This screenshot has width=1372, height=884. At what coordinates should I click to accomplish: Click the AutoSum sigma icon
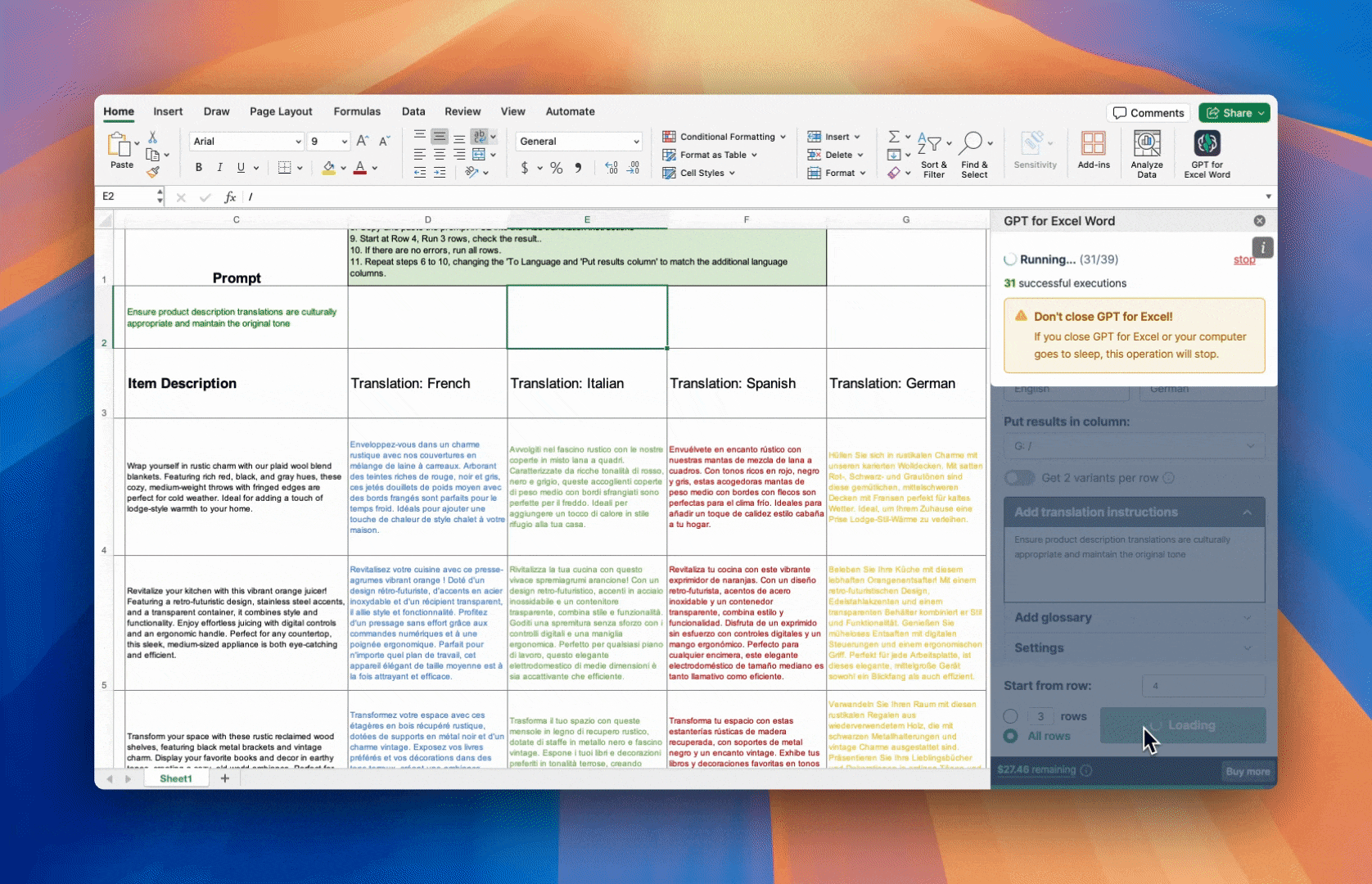[x=894, y=137]
